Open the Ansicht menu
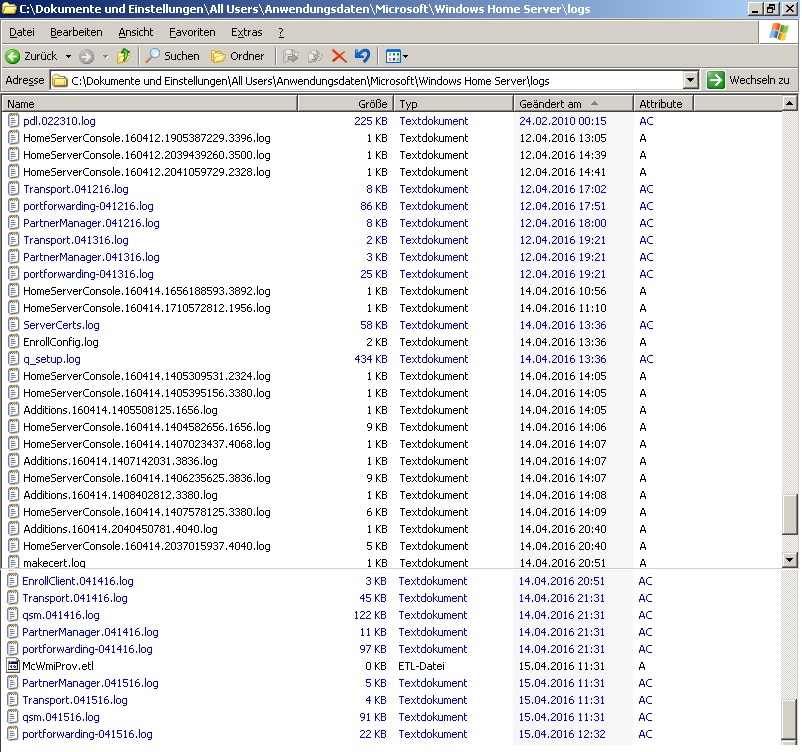The height and width of the screenshot is (752, 802). coord(136,32)
